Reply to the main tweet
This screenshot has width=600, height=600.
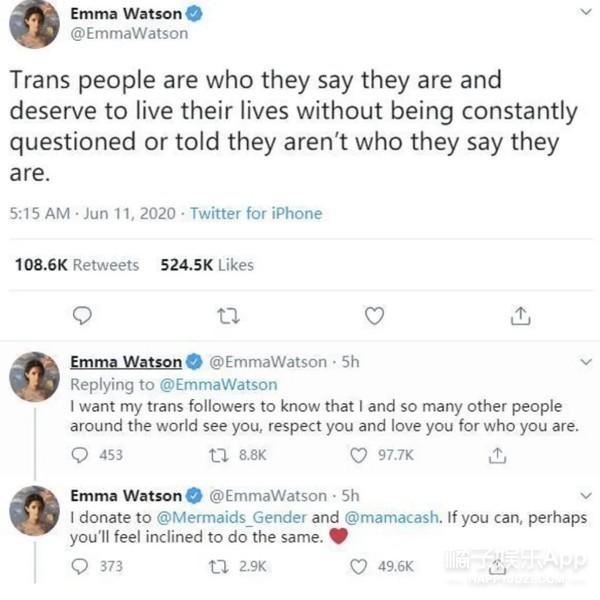point(83,316)
